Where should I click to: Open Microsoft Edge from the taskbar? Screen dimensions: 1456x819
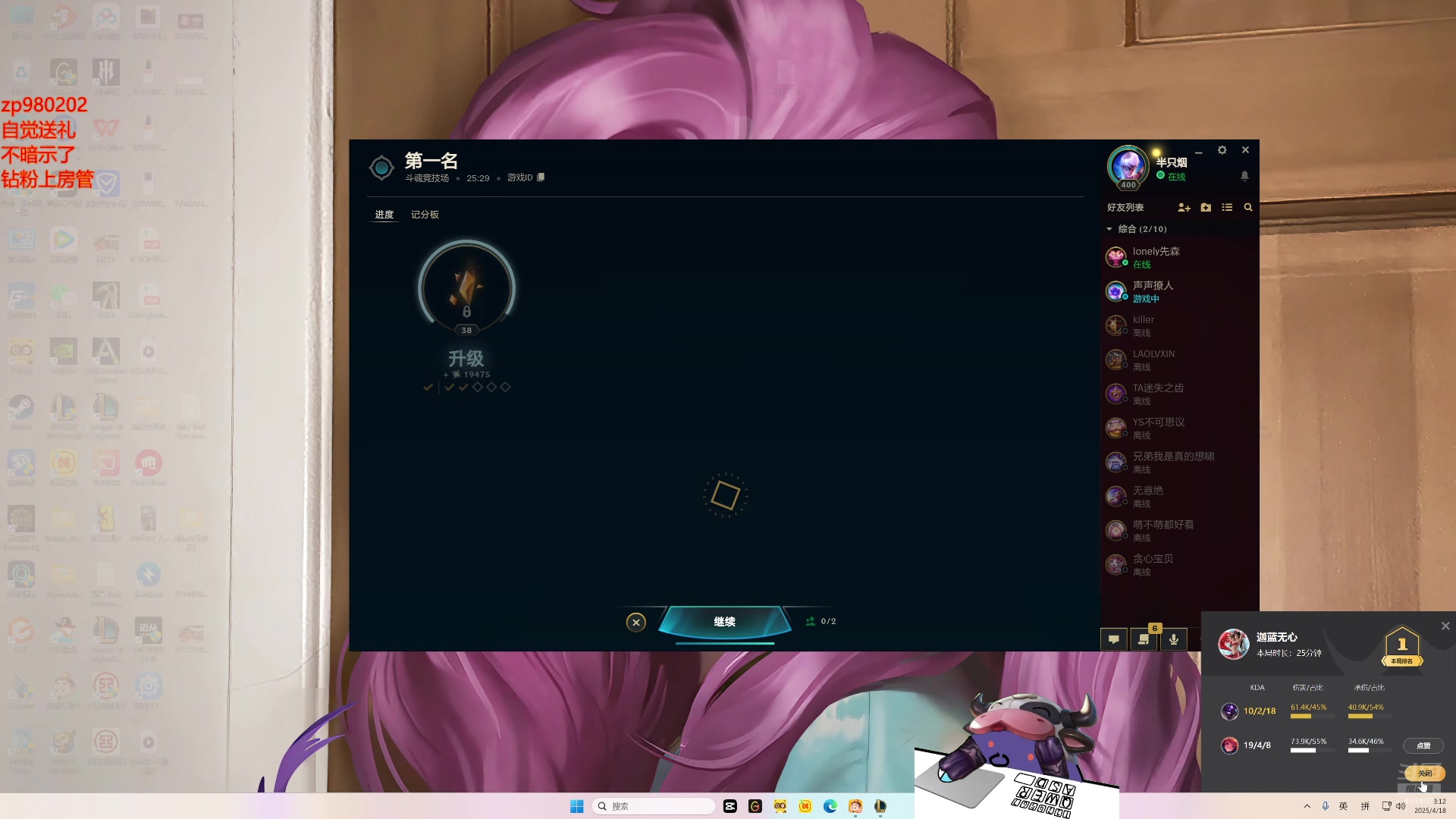[830, 806]
